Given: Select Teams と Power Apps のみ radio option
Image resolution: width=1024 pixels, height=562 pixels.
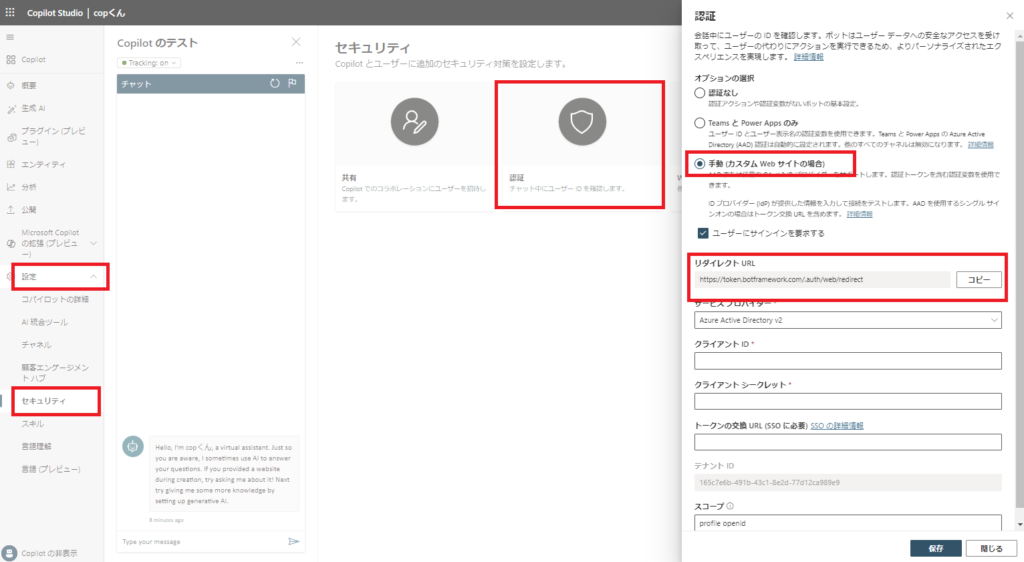Looking at the screenshot, I should point(699,123).
